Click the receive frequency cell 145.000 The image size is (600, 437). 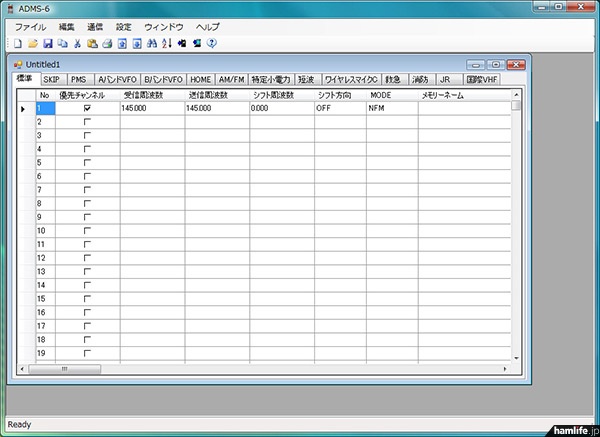(x=151, y=108)
